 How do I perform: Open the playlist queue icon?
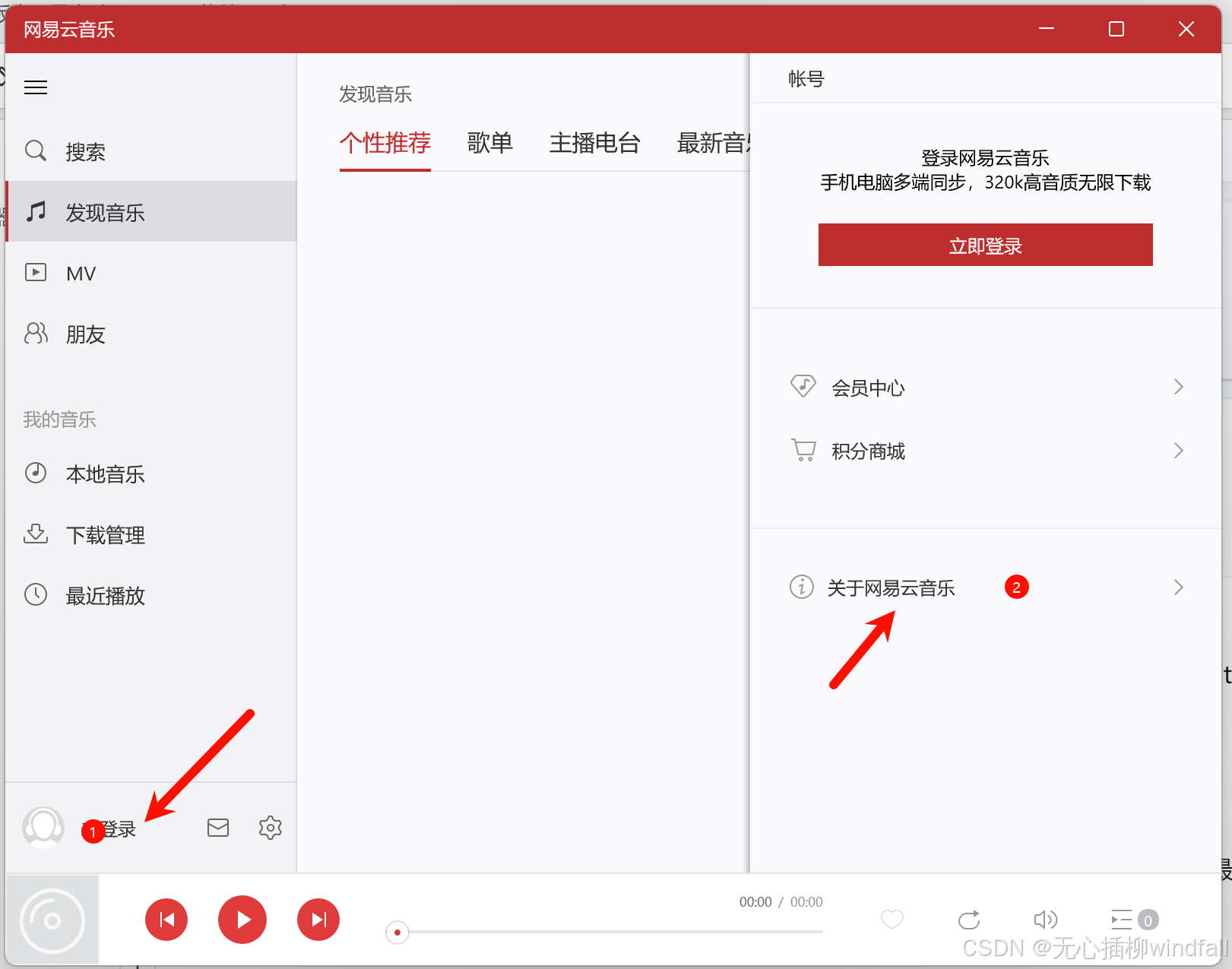[1122, 920]
